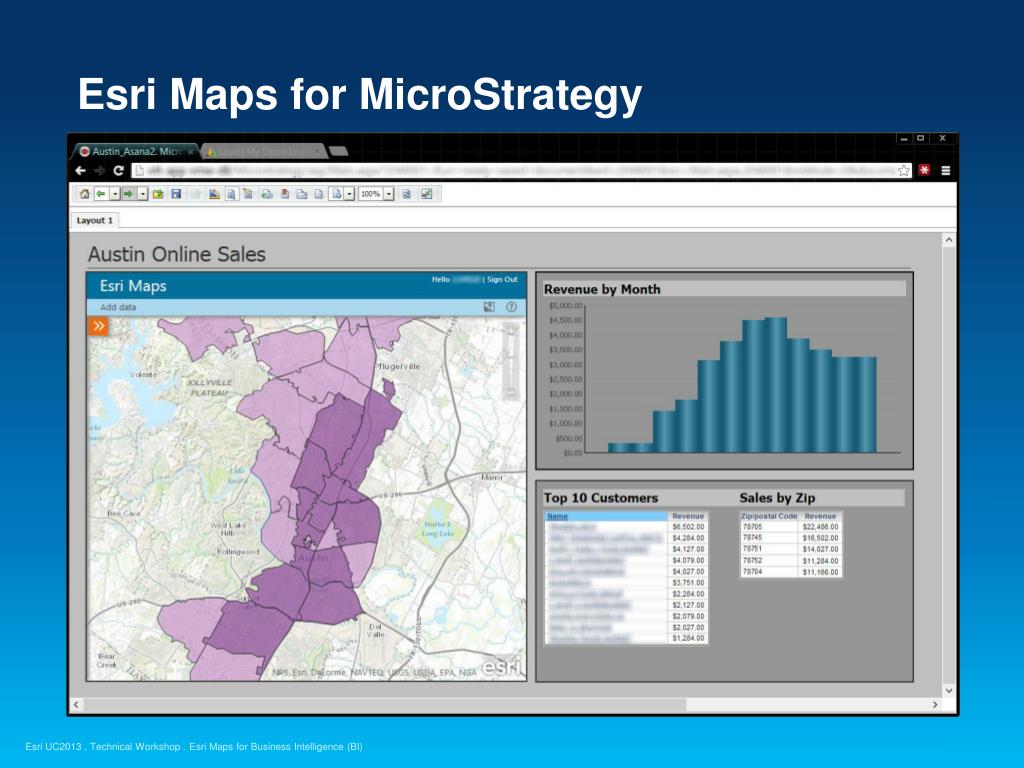Open the 100% zoom level dropdown
The image size is (1024, 768).
tap(389, 194)
